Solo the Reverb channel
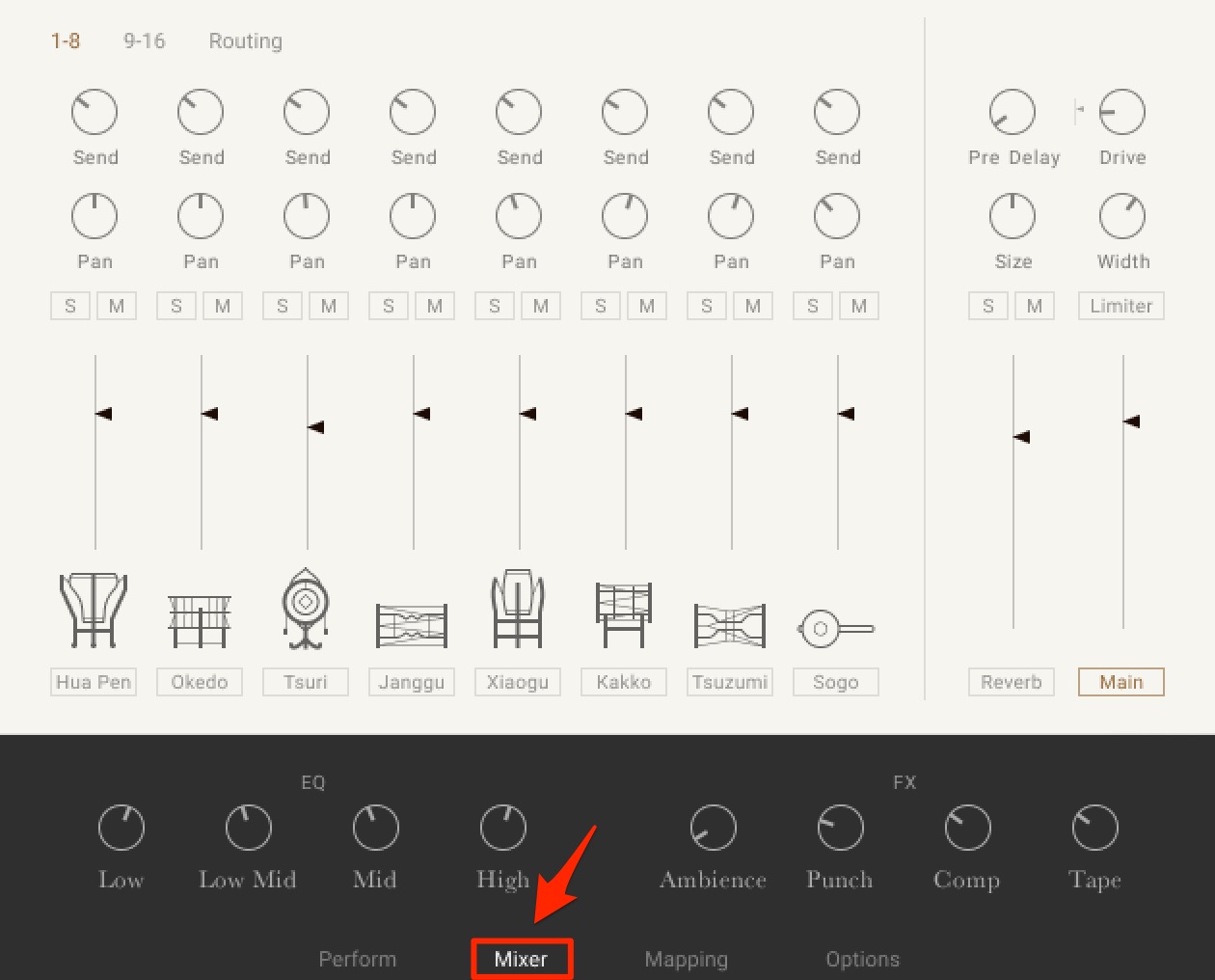1215x980 pixels. click(x=988, y=306)
